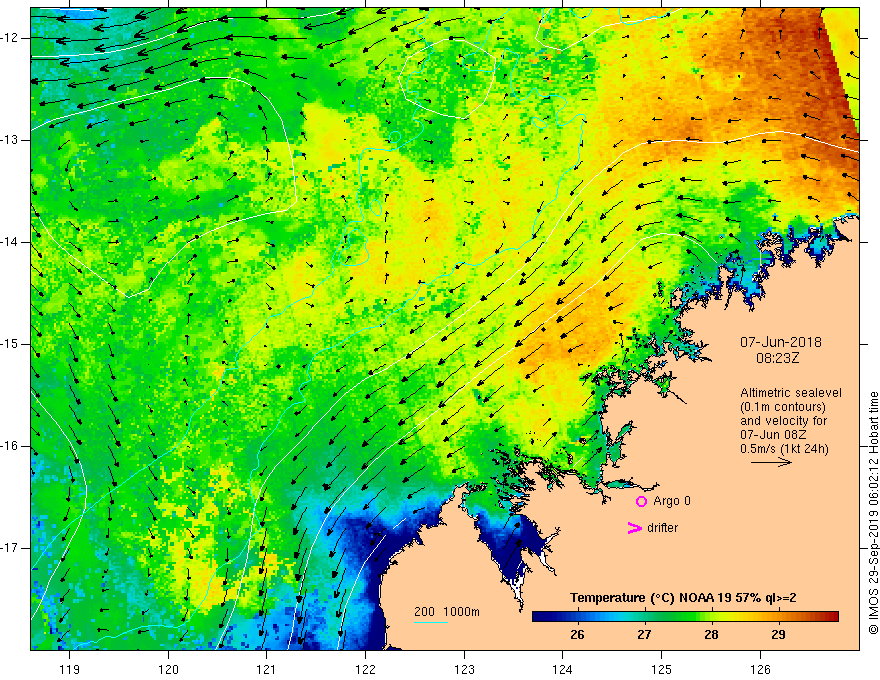Click the latitude label '-15'
This screenshot has width=880, height=680.
coord(11,344)
